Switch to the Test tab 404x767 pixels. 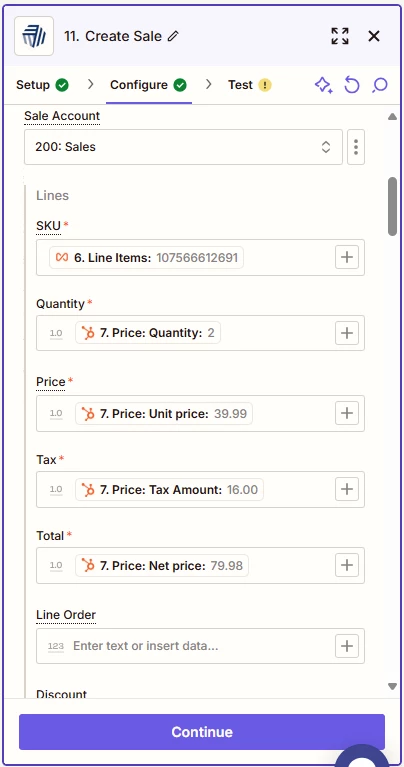point(249,85)
